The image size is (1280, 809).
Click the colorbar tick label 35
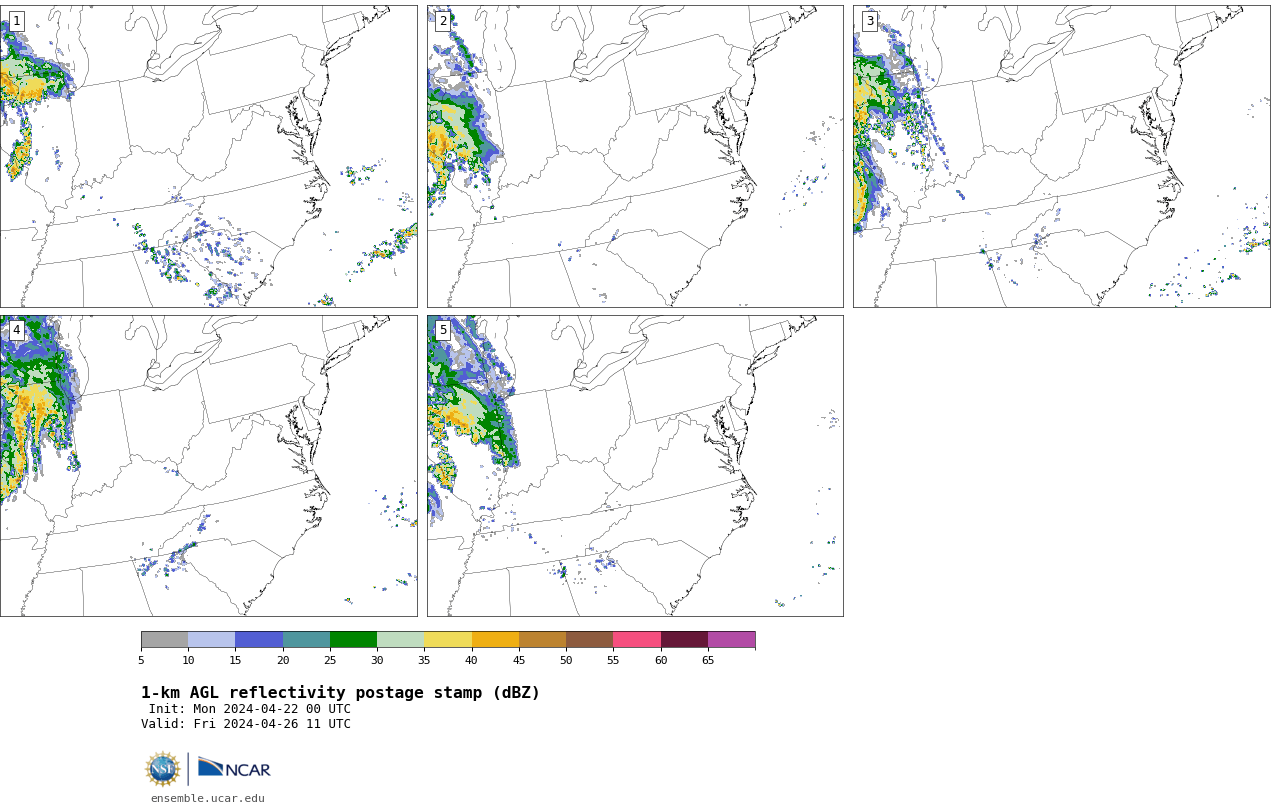point(424,660)
